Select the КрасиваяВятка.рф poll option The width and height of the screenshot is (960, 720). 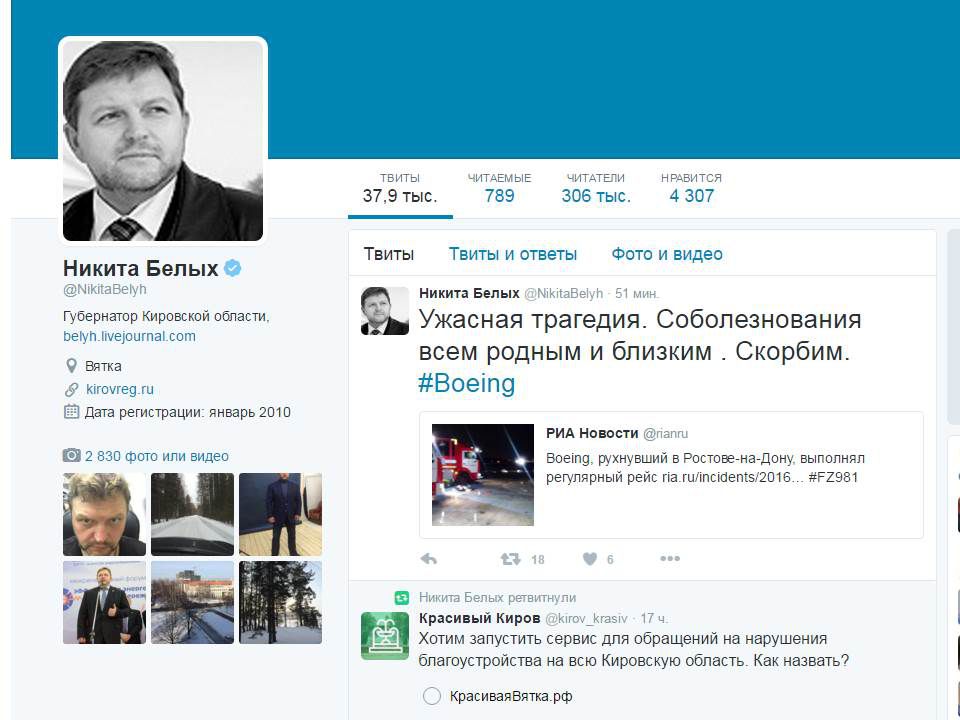(432, 696)
